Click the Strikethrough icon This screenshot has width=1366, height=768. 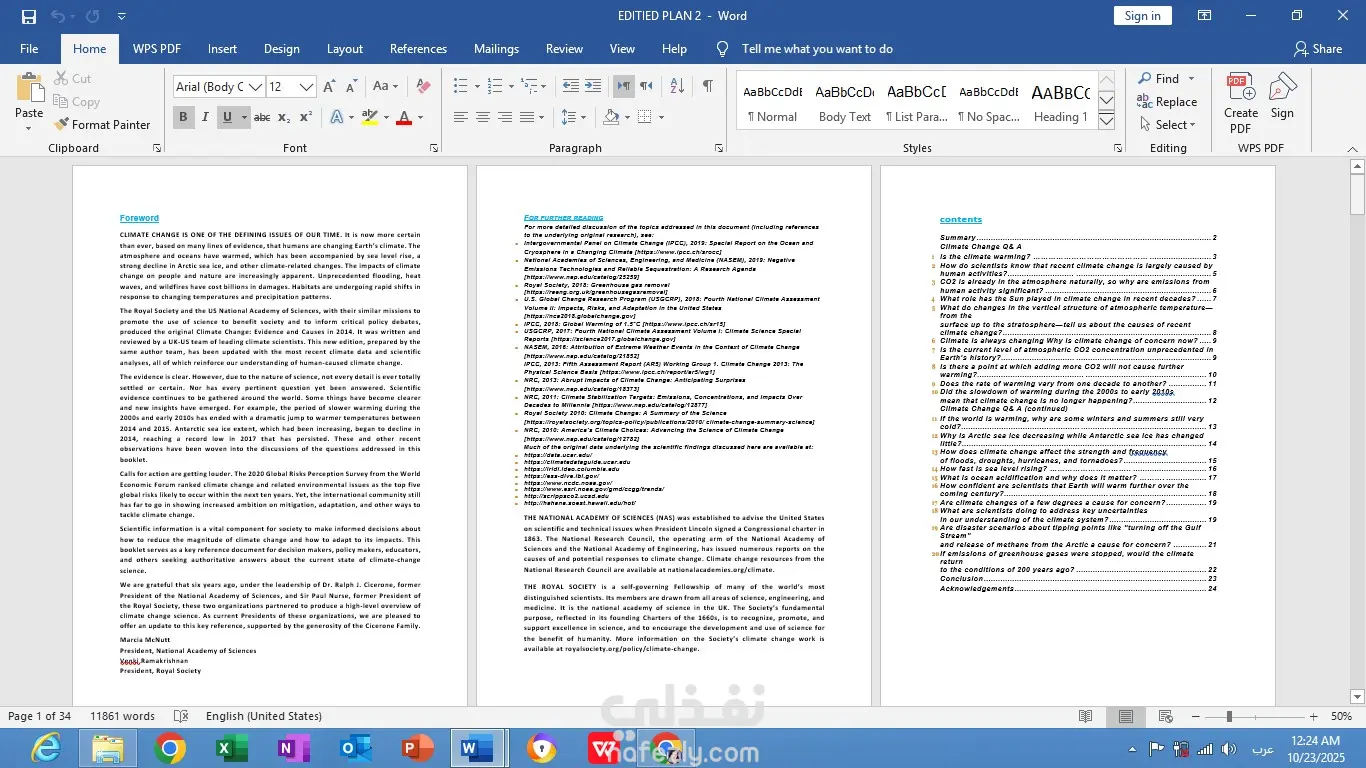(262, 118)
